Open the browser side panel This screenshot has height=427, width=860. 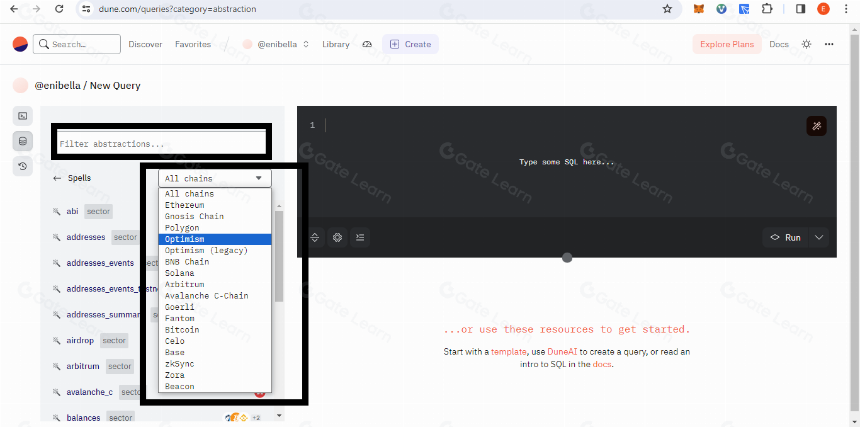pyautogui.click(x=800, y=9)
